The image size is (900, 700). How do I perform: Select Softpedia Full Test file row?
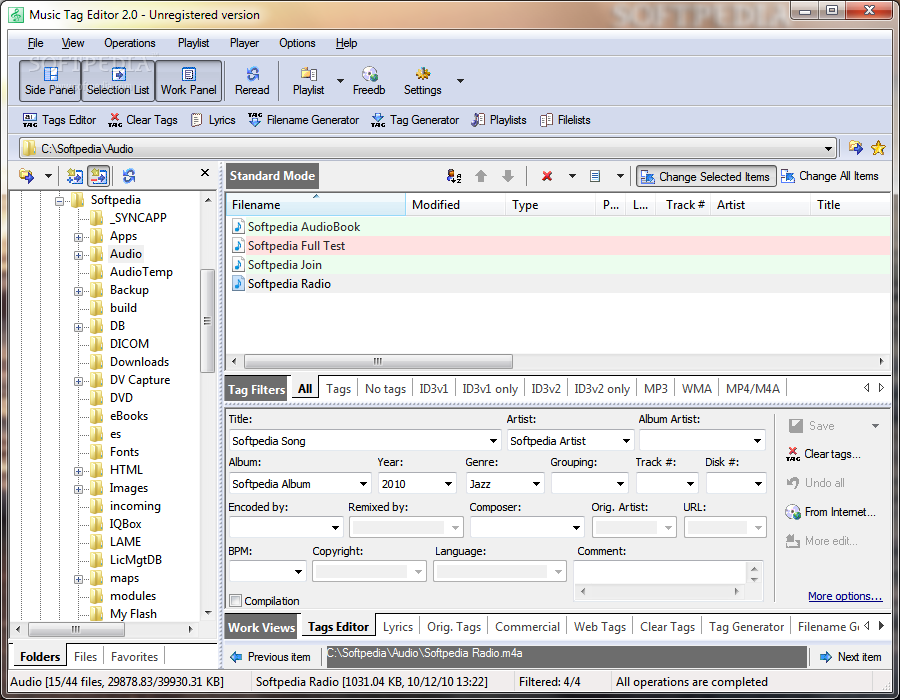(558, 246)
